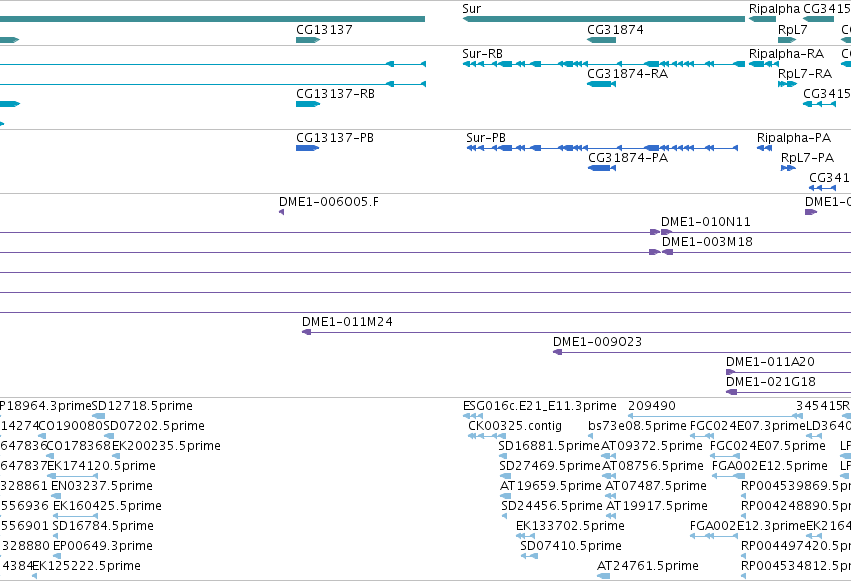Image resolution: width=851 pixels, height=581 pixels.
Task: Select the SD16881.5prime EST label
Action: click(x=549, y=446)
